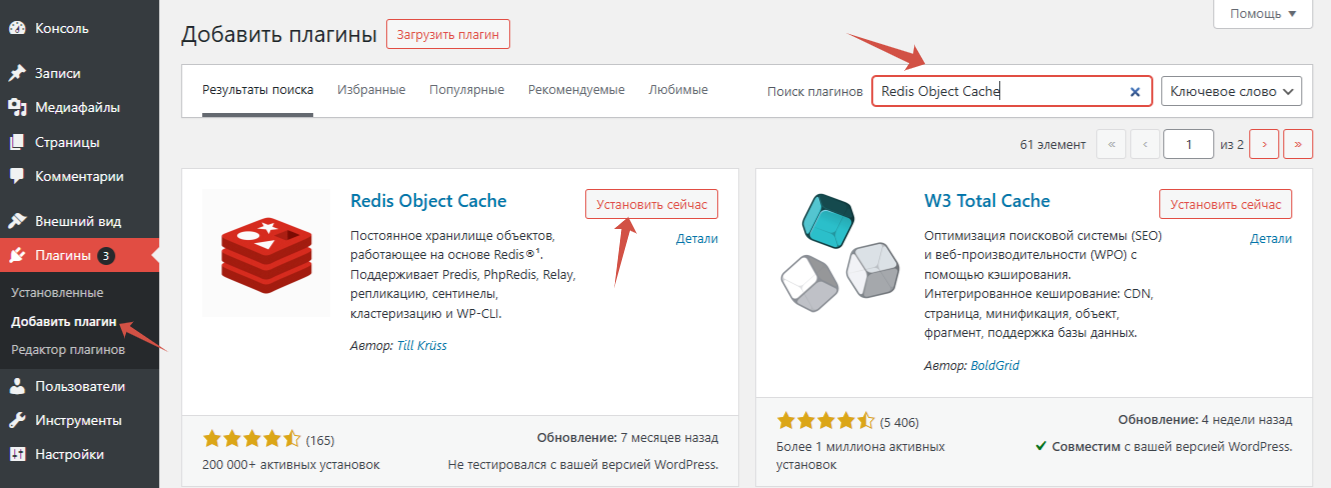Switch to the Популярные tab
The width and height of the screenshot is (1331, 488).
pos(467,90)
